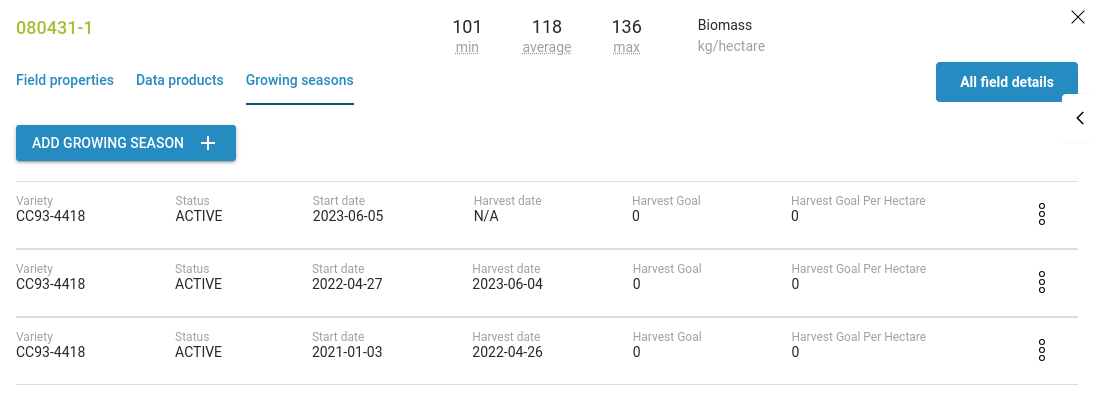This screenshot has width=1093, height=407.
Task: Switch to Field properties tab
Action: pos(65,80)
